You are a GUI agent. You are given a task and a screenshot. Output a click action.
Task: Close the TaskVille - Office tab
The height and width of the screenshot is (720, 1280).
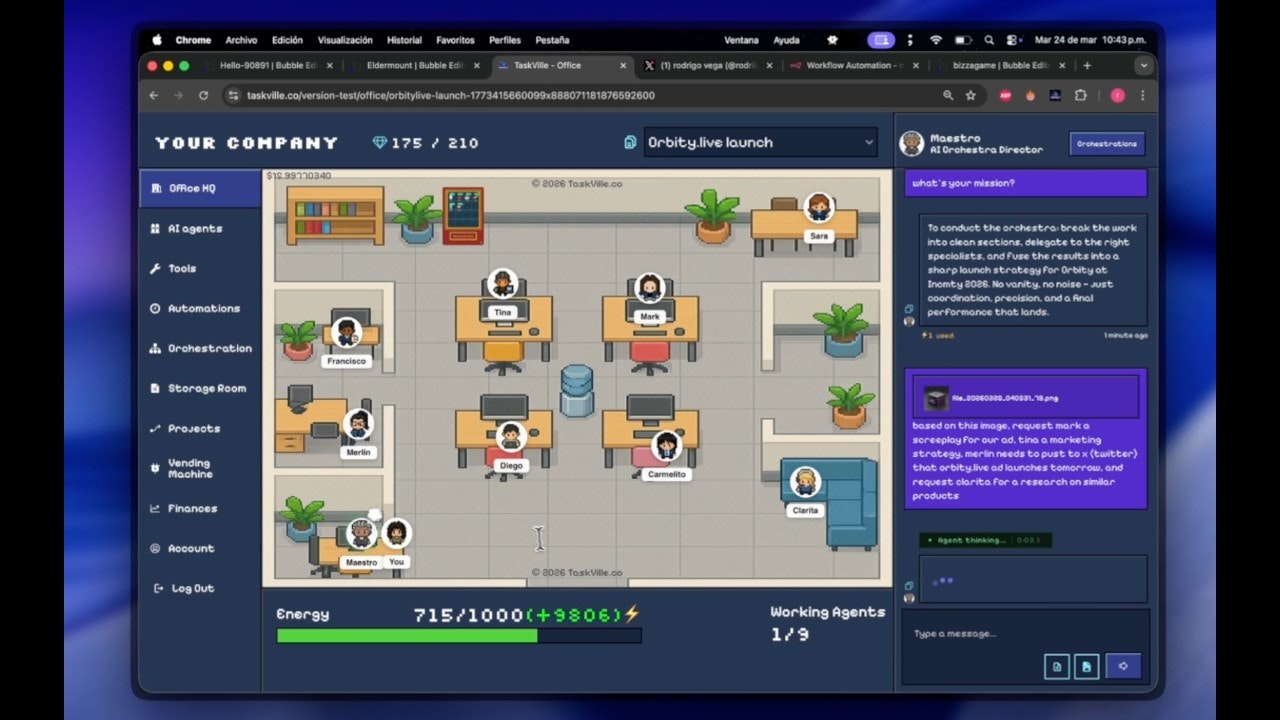(x=623, y=66)
